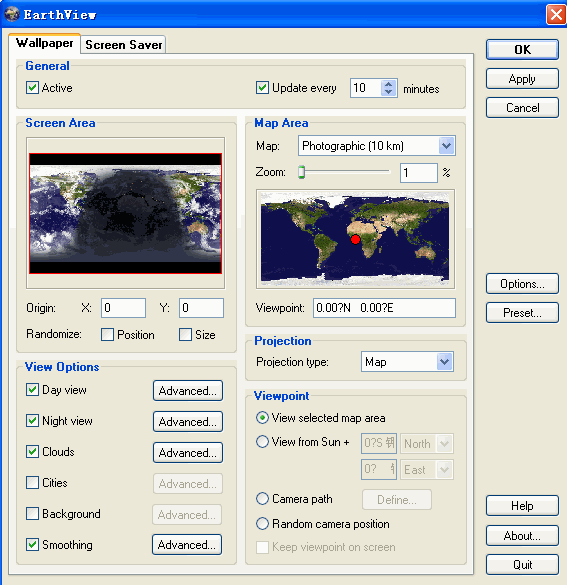The image size is (567, 585).
Task: Select View from Sun radio button
Action: [262, 442]
